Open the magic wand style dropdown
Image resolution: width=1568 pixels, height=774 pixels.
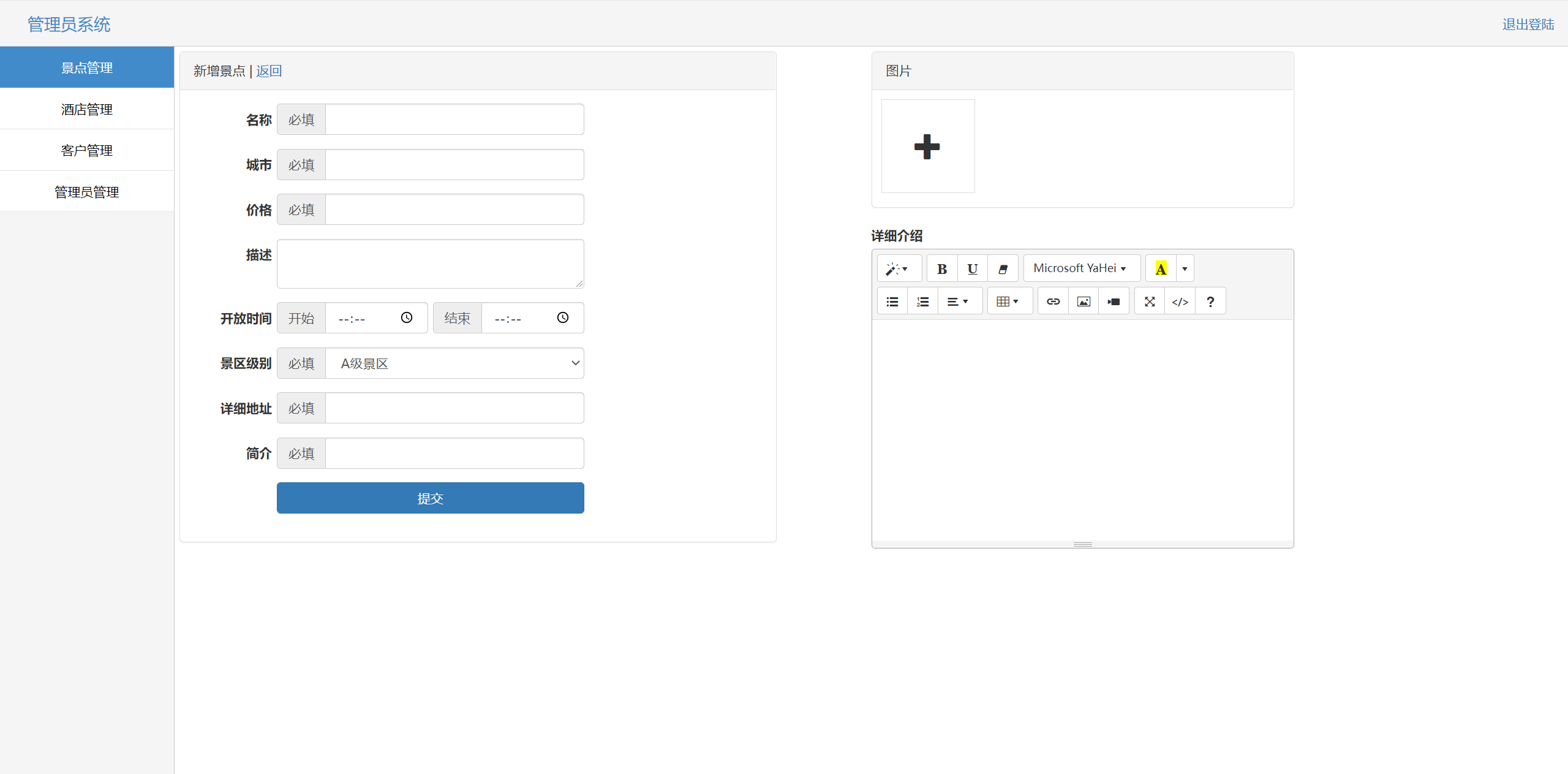pyautogui.click(x=898, y=268)
